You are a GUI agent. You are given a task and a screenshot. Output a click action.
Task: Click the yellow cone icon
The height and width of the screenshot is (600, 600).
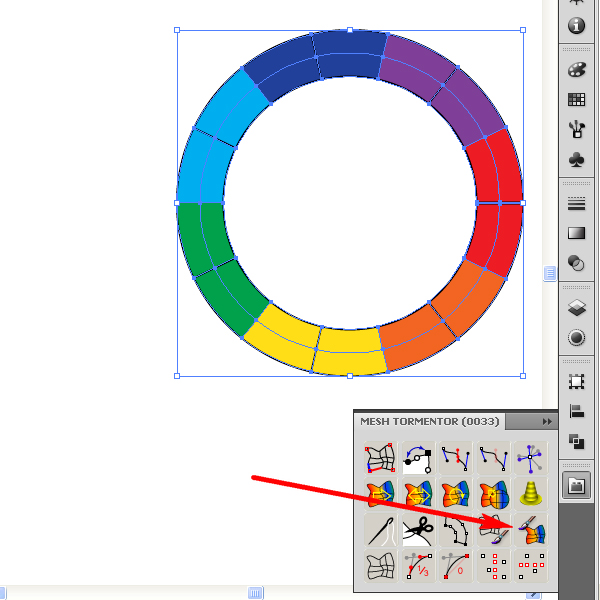click(529, 493)
